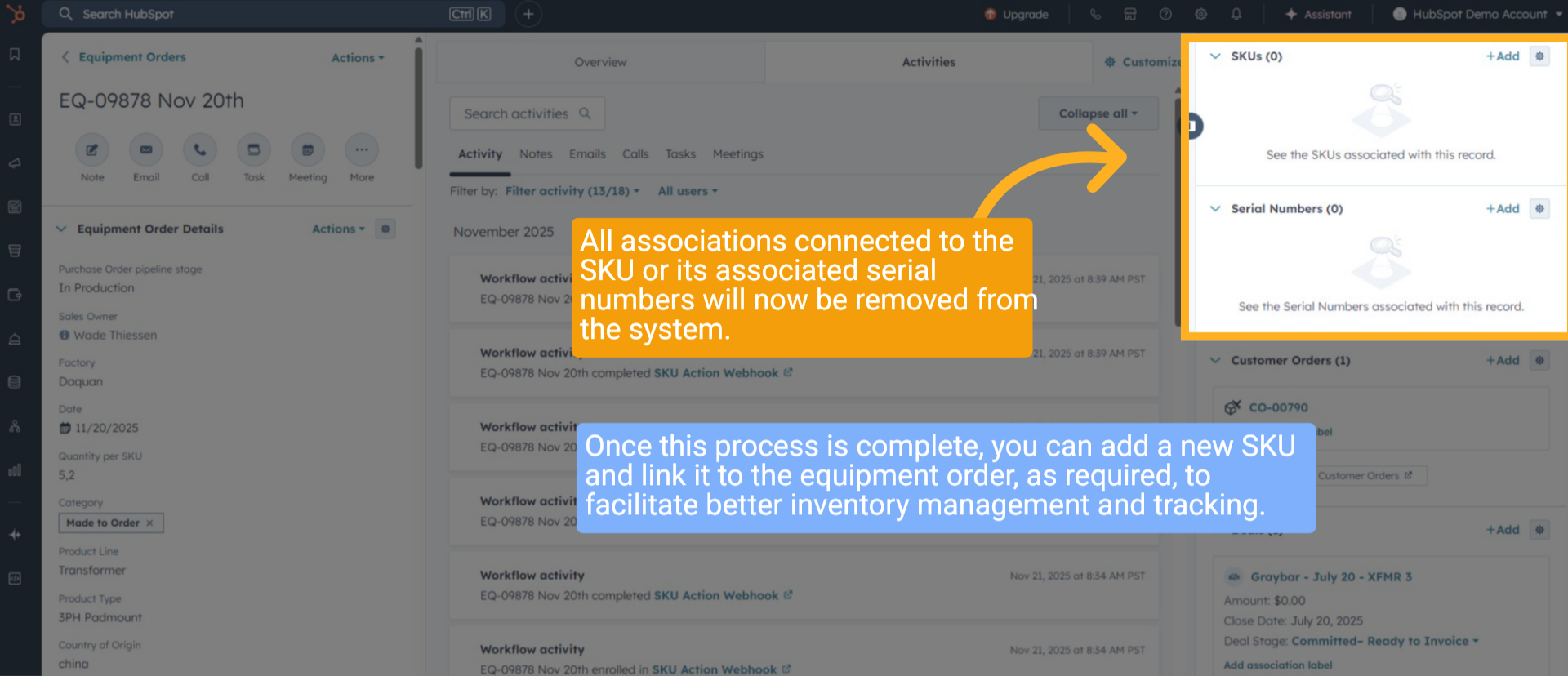Compose an Email with the Email icon

pyautogui.click(x=146, y=150)
